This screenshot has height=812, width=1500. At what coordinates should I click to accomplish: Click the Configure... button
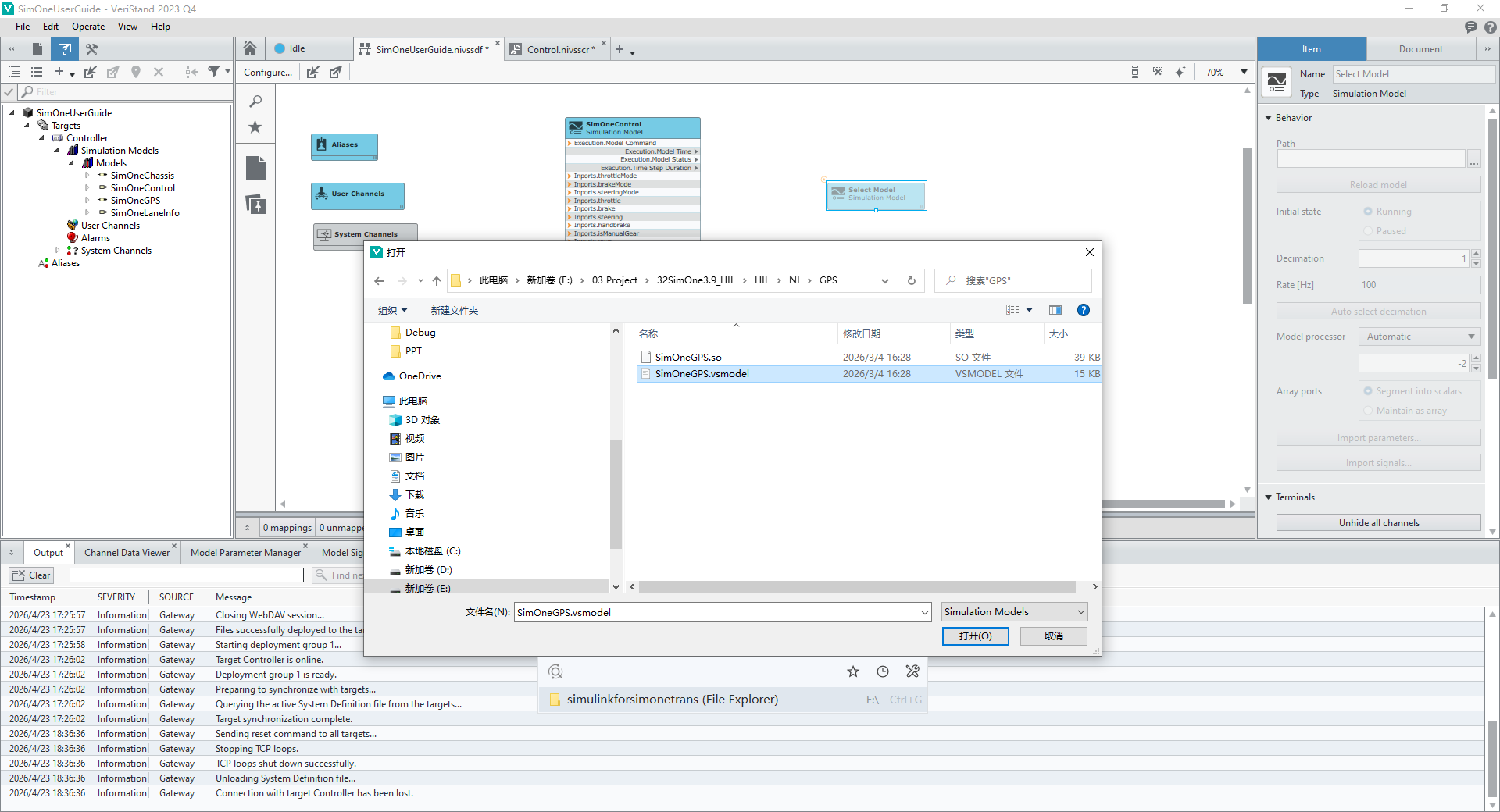(x=268, y=73)
